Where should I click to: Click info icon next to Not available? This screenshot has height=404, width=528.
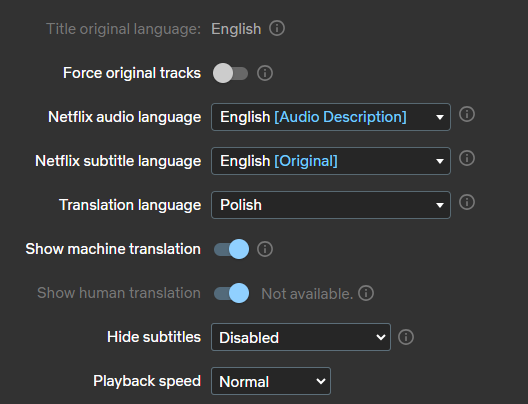(366, 293)
